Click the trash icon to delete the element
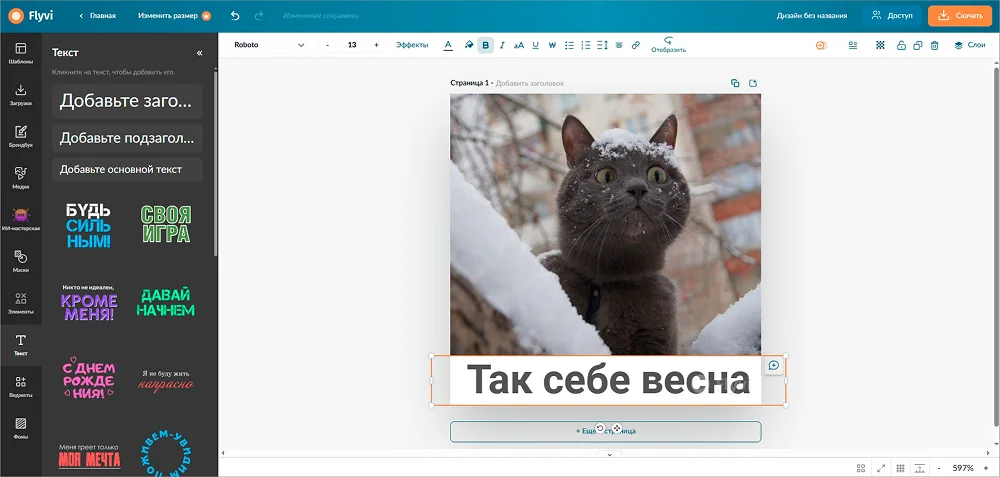The height and width of the screenshot is (477, 1000). tap(934, 45)
